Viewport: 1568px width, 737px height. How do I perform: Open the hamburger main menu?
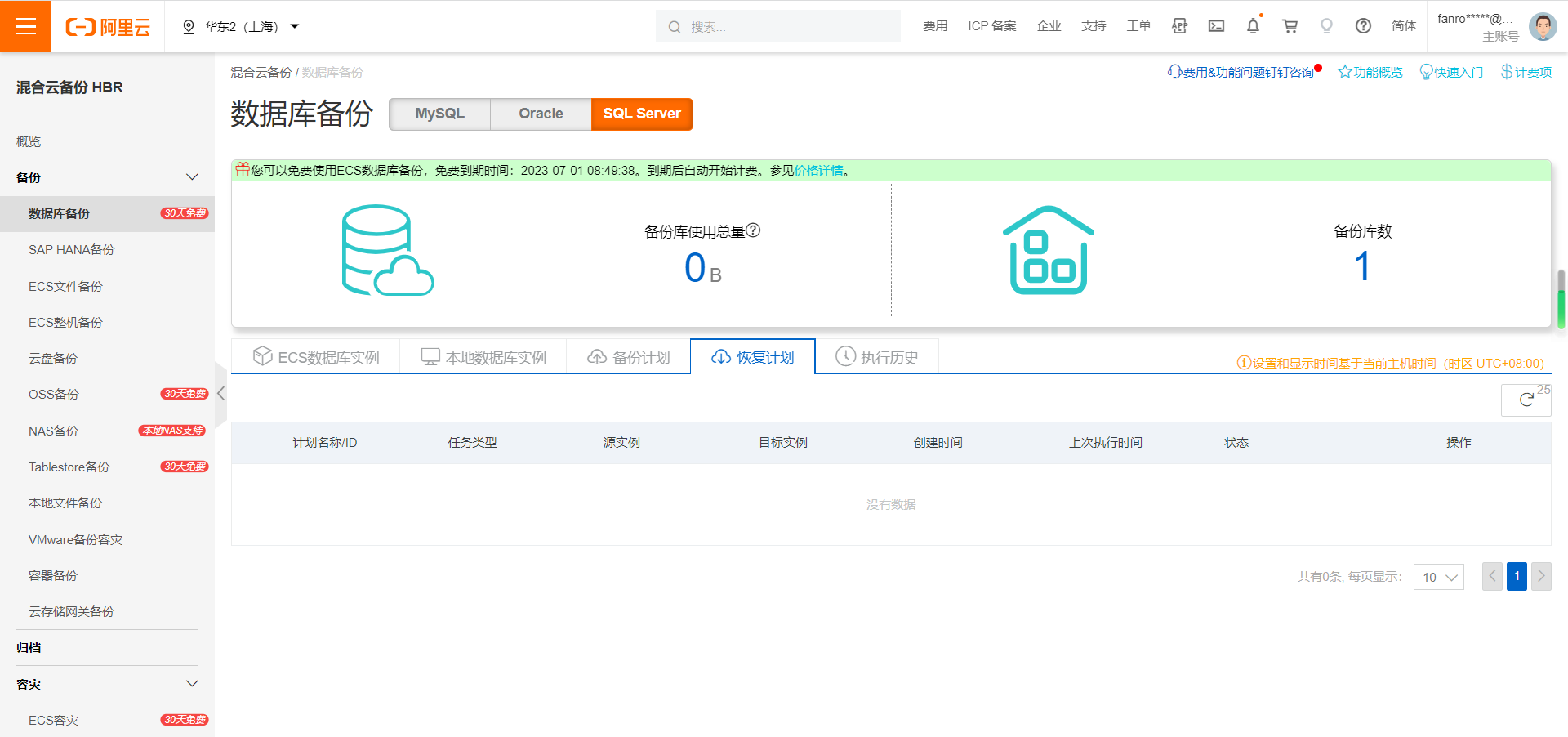coord(25,26)
